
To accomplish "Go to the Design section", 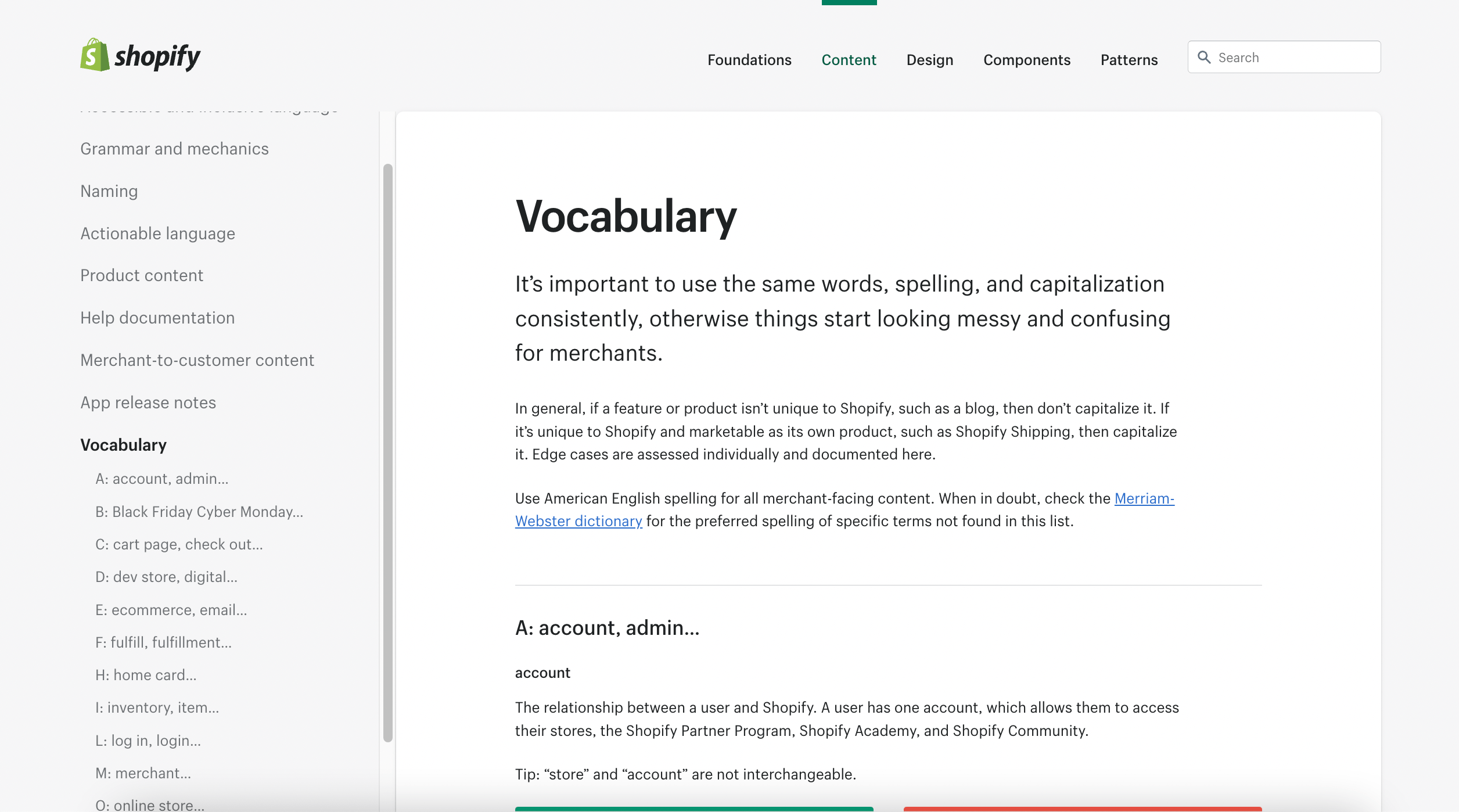I will 929,60.
